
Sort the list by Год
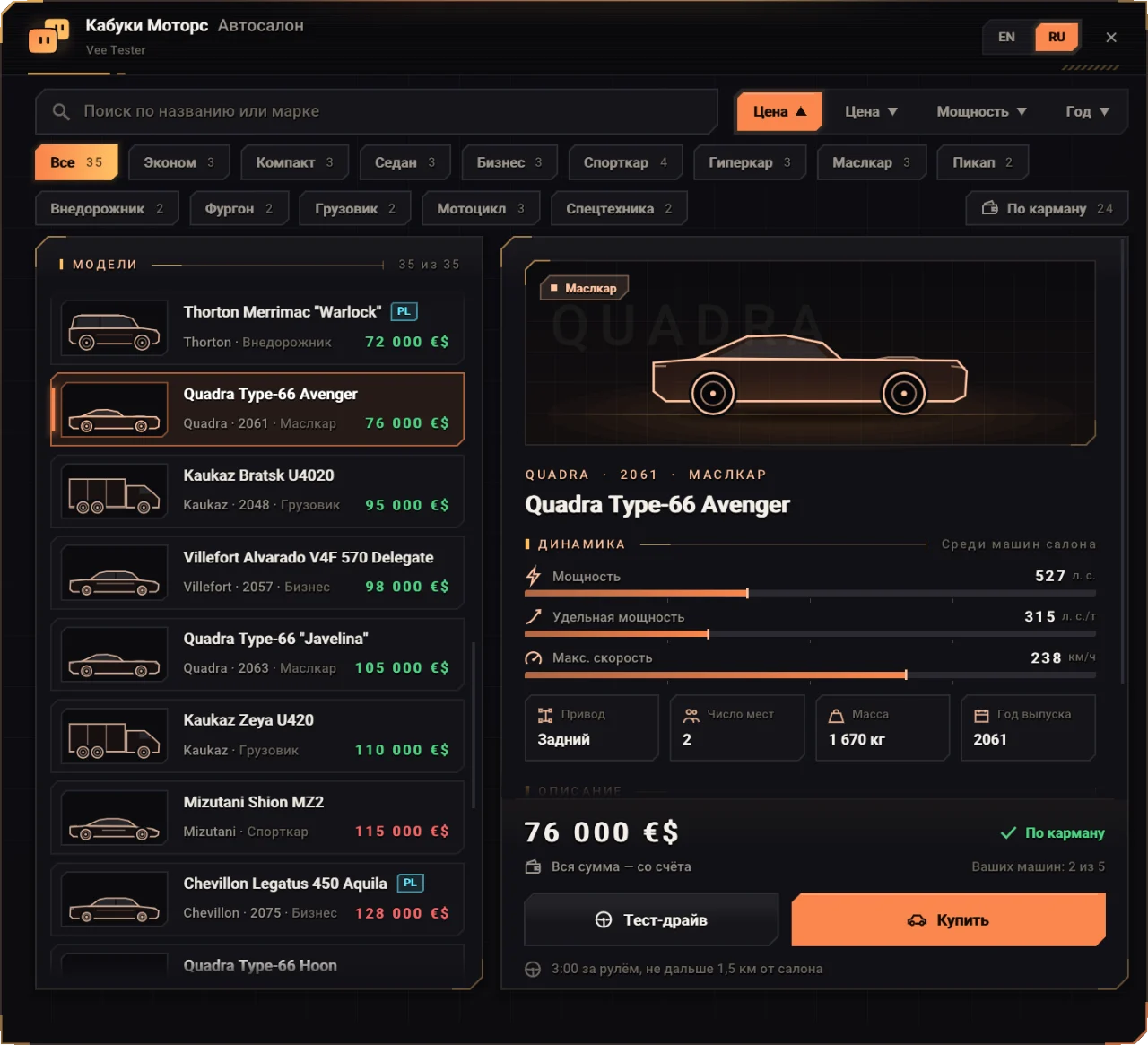(1087, 112)
